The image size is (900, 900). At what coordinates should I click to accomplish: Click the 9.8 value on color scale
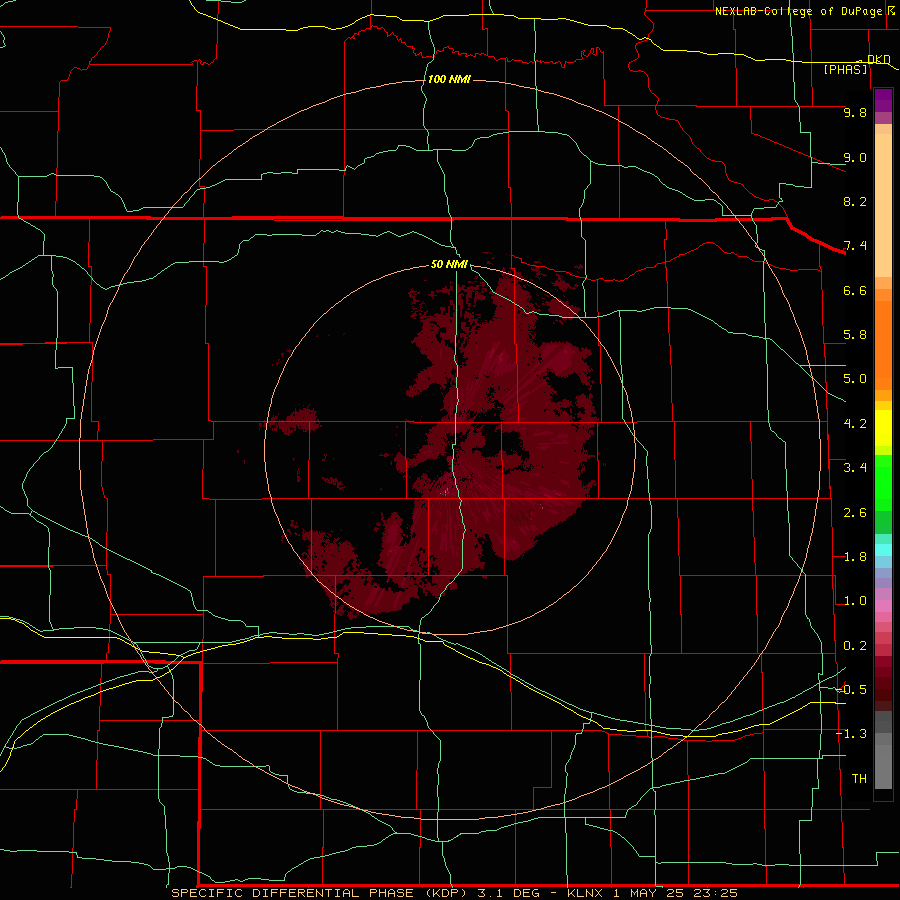855,112
